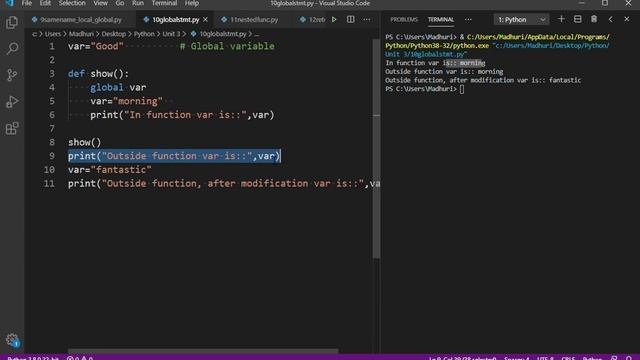Open the Explorer view in activity bar
This screenshot has height=360, width=640.
point(12,22)
